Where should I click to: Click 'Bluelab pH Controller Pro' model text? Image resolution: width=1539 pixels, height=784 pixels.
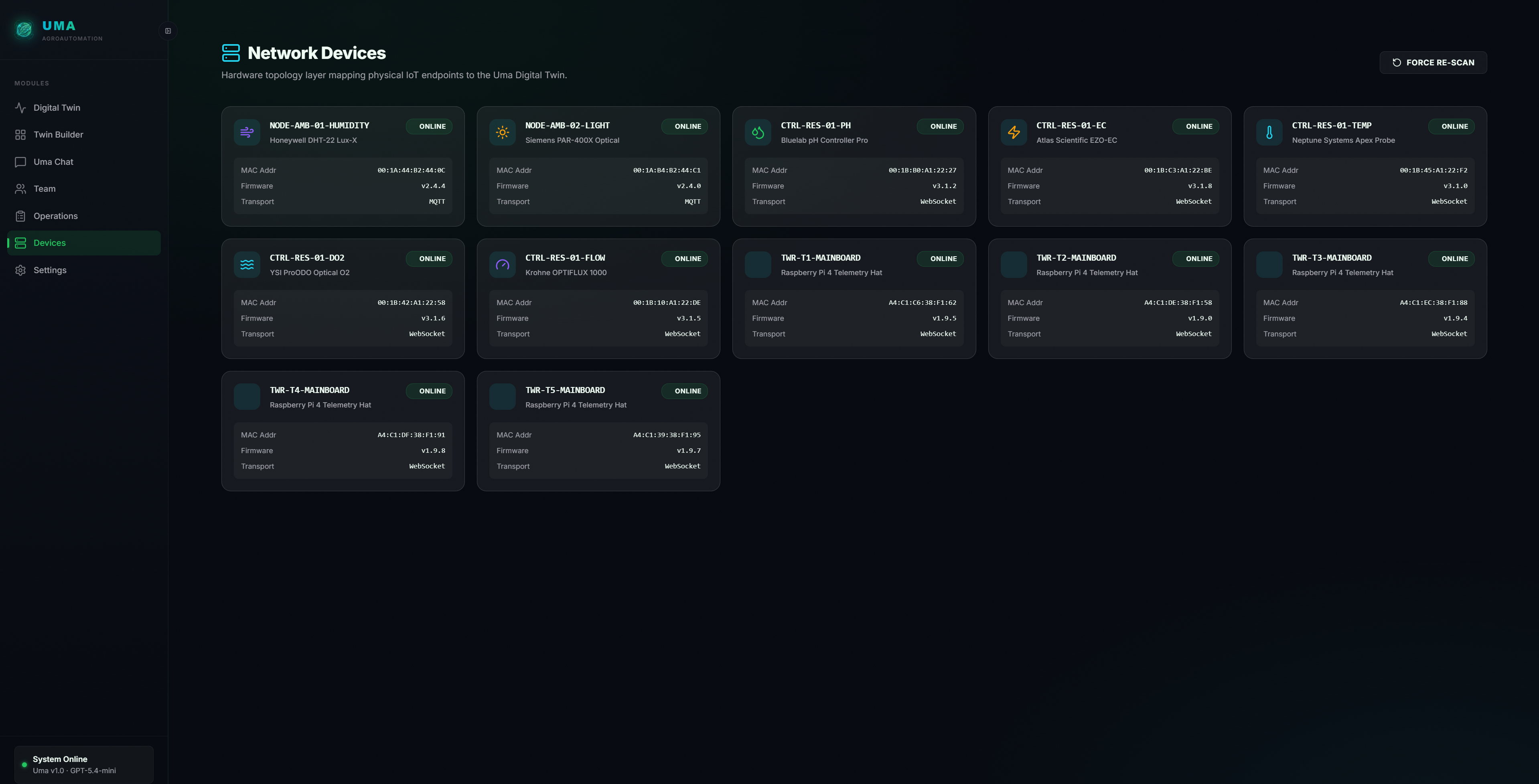[824, 140]
